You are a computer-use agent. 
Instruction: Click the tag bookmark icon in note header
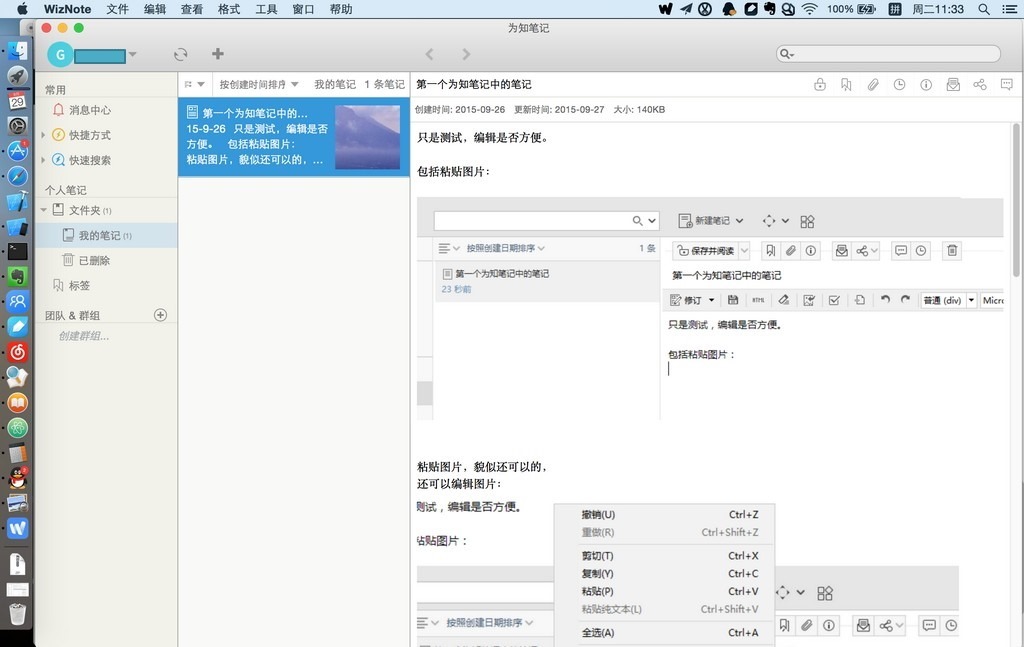[846, 84]
